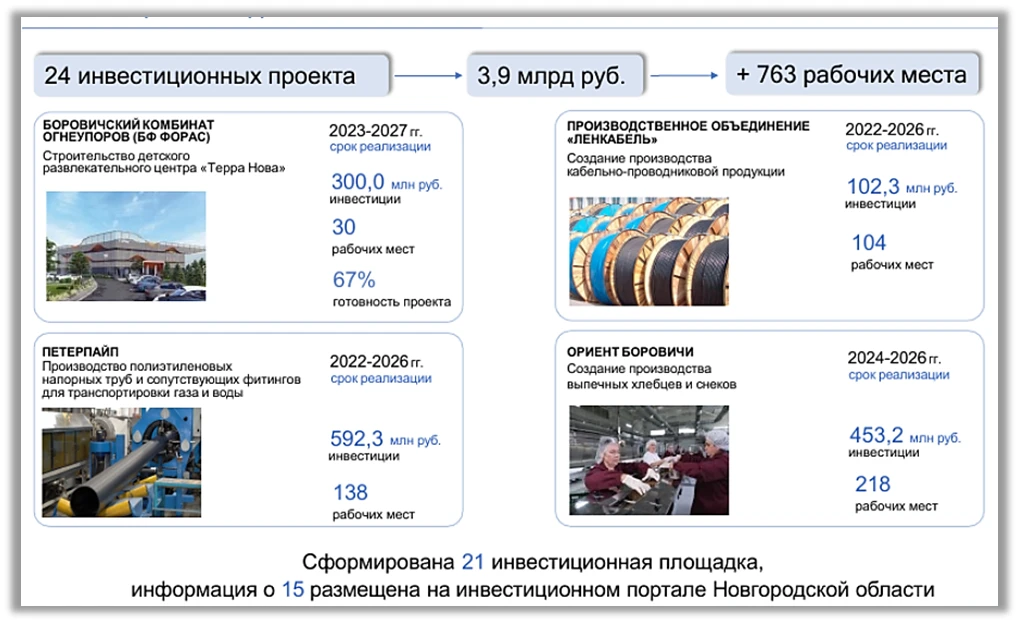Viewport: 1019px width, 623px height.
Task: Open the cable reels photo
Action: click(649, 251)
